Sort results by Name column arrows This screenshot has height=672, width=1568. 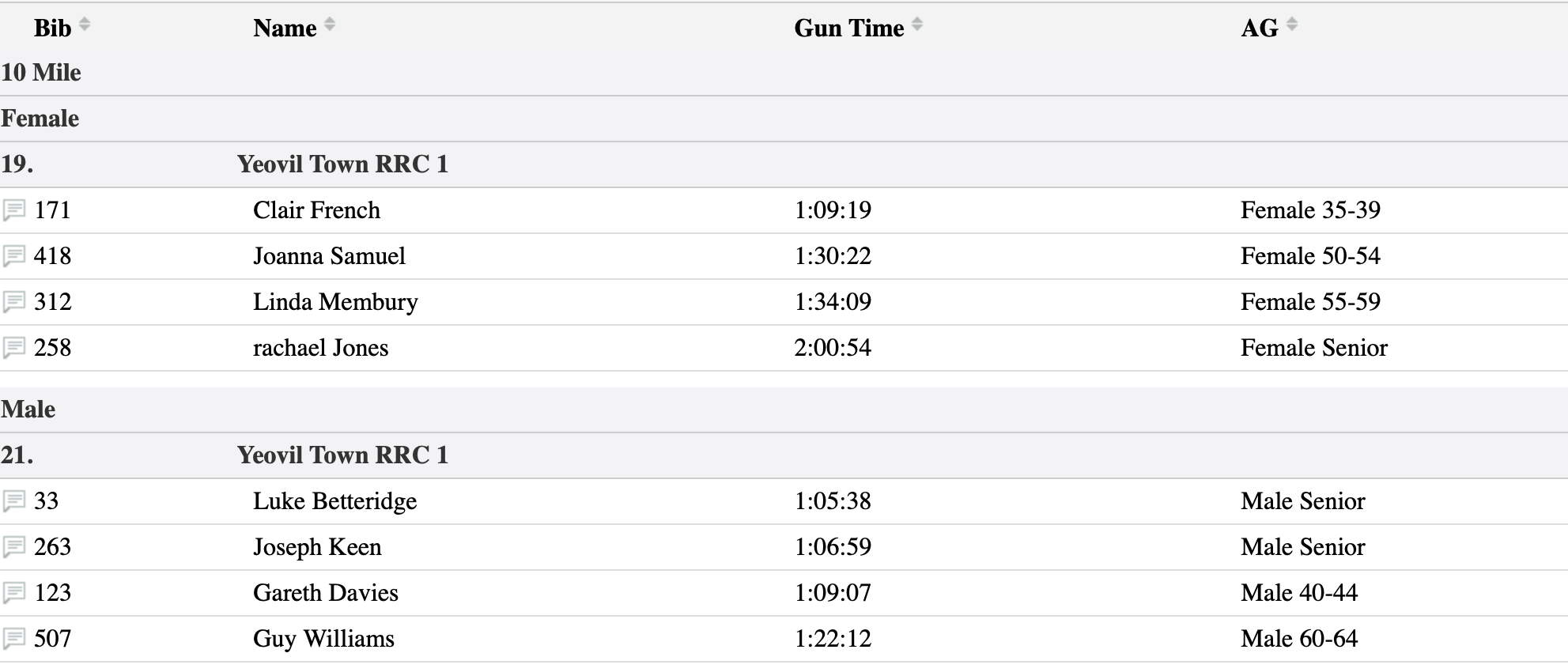tap(330, 25)
